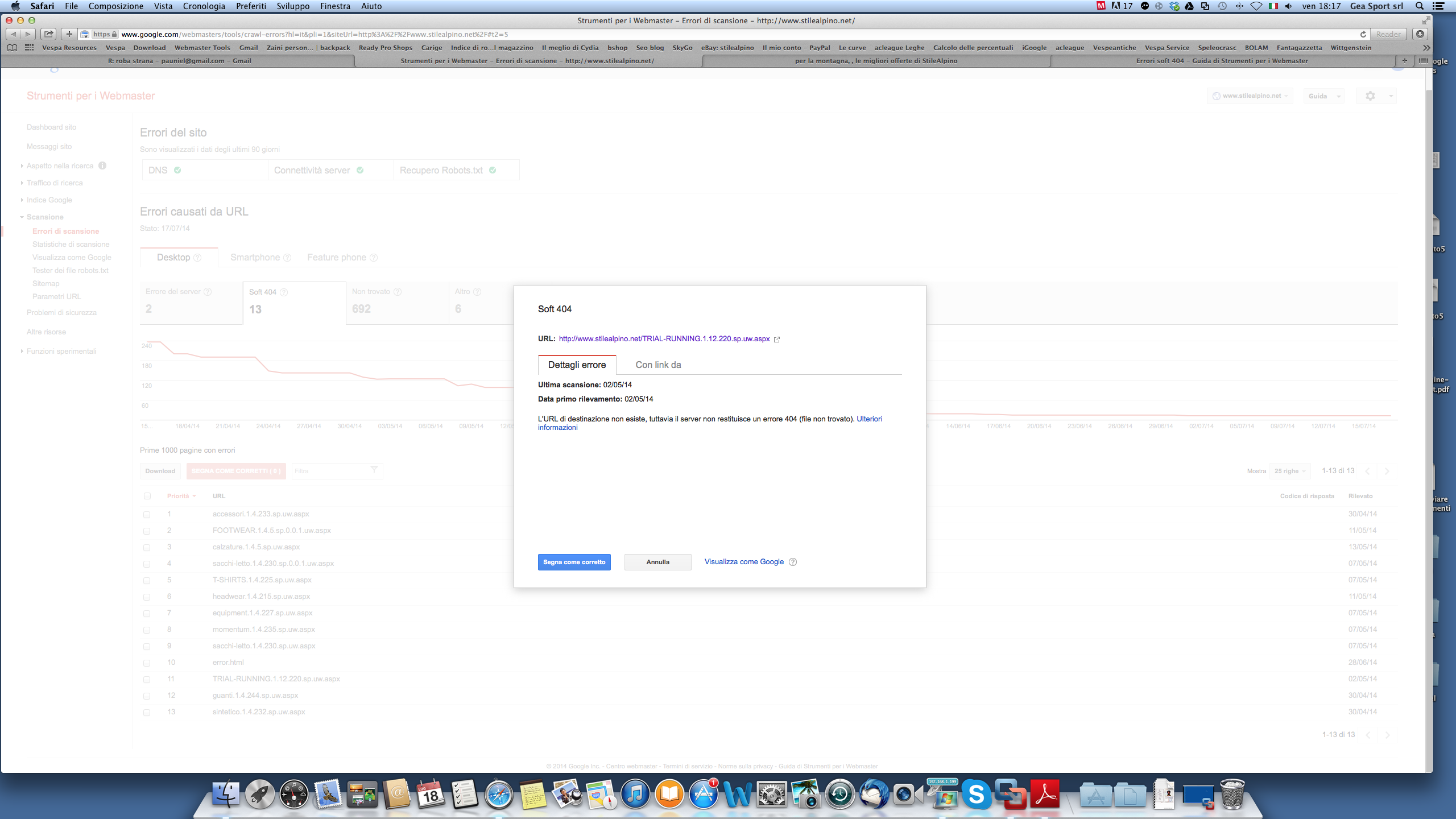Open the Downloads button in Safari toolbar
Screen dimensions: 1456x819
(x=1420, y=34)
